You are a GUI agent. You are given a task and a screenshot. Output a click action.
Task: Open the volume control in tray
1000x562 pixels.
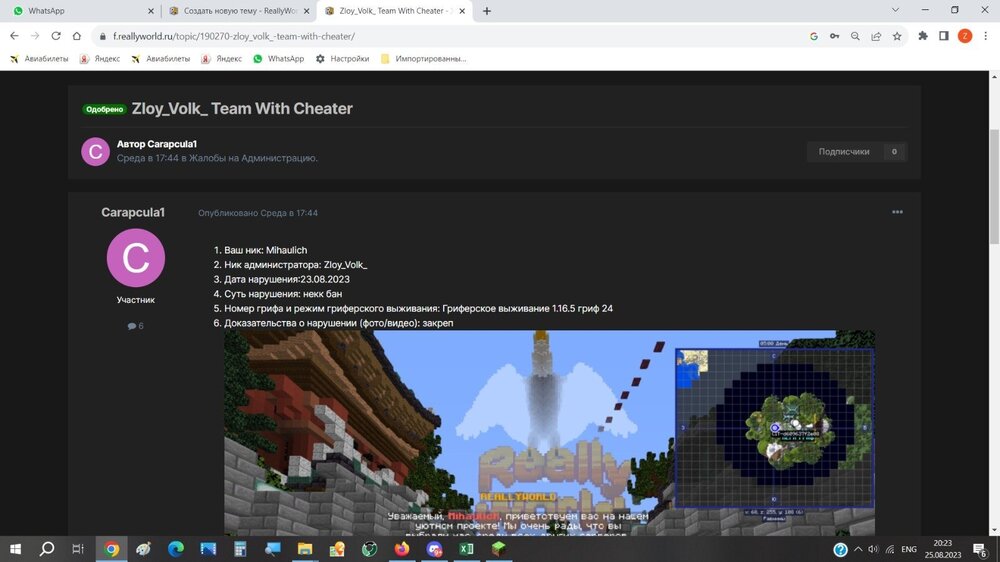[873, 549]
